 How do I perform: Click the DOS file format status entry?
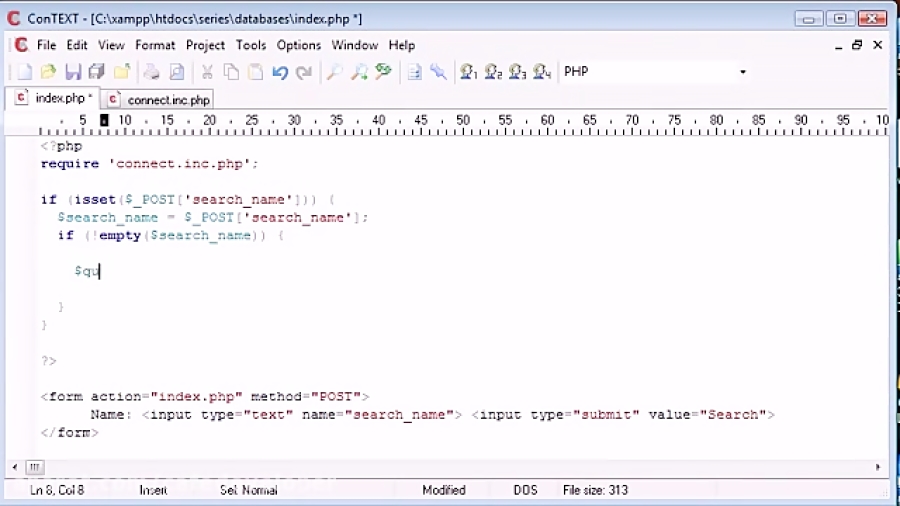click(x=525, y=490)
